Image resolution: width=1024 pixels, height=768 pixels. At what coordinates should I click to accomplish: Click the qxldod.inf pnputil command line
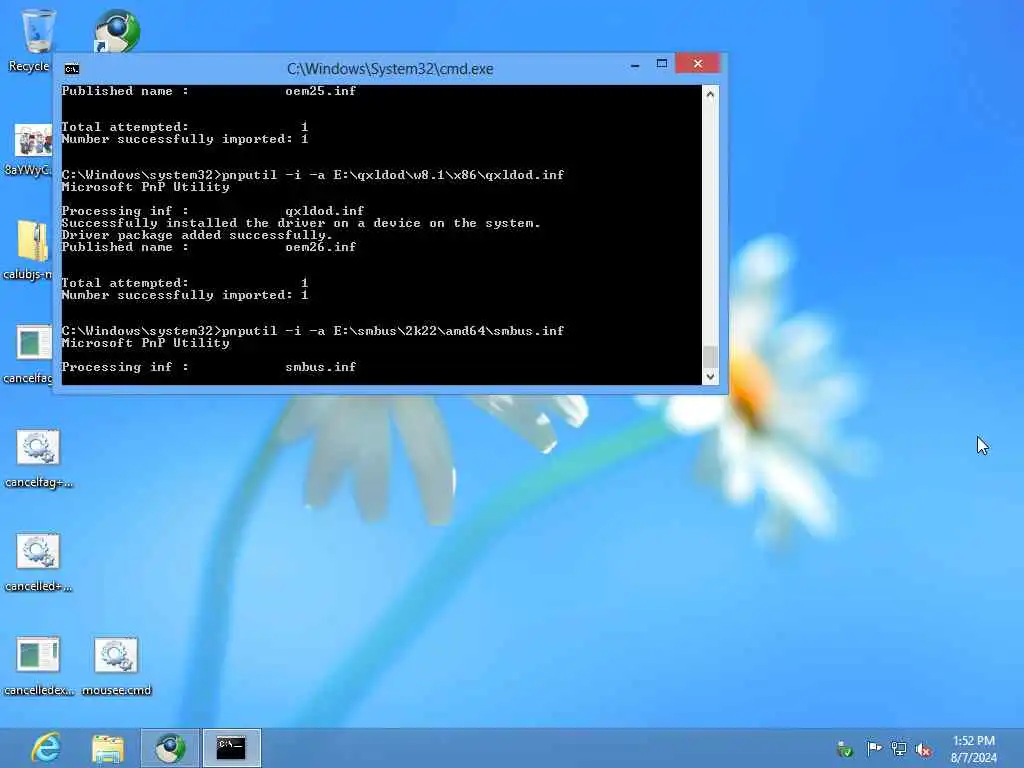pyautogui.click(x=313, y=175)
